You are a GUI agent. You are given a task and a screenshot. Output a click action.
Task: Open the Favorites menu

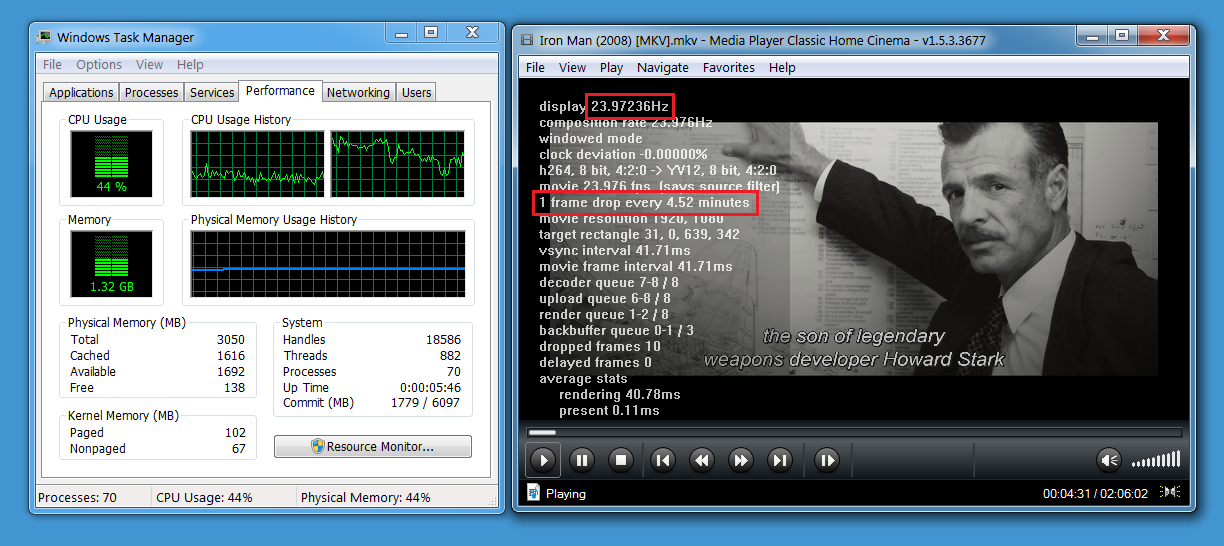click(x=728, y=67)
